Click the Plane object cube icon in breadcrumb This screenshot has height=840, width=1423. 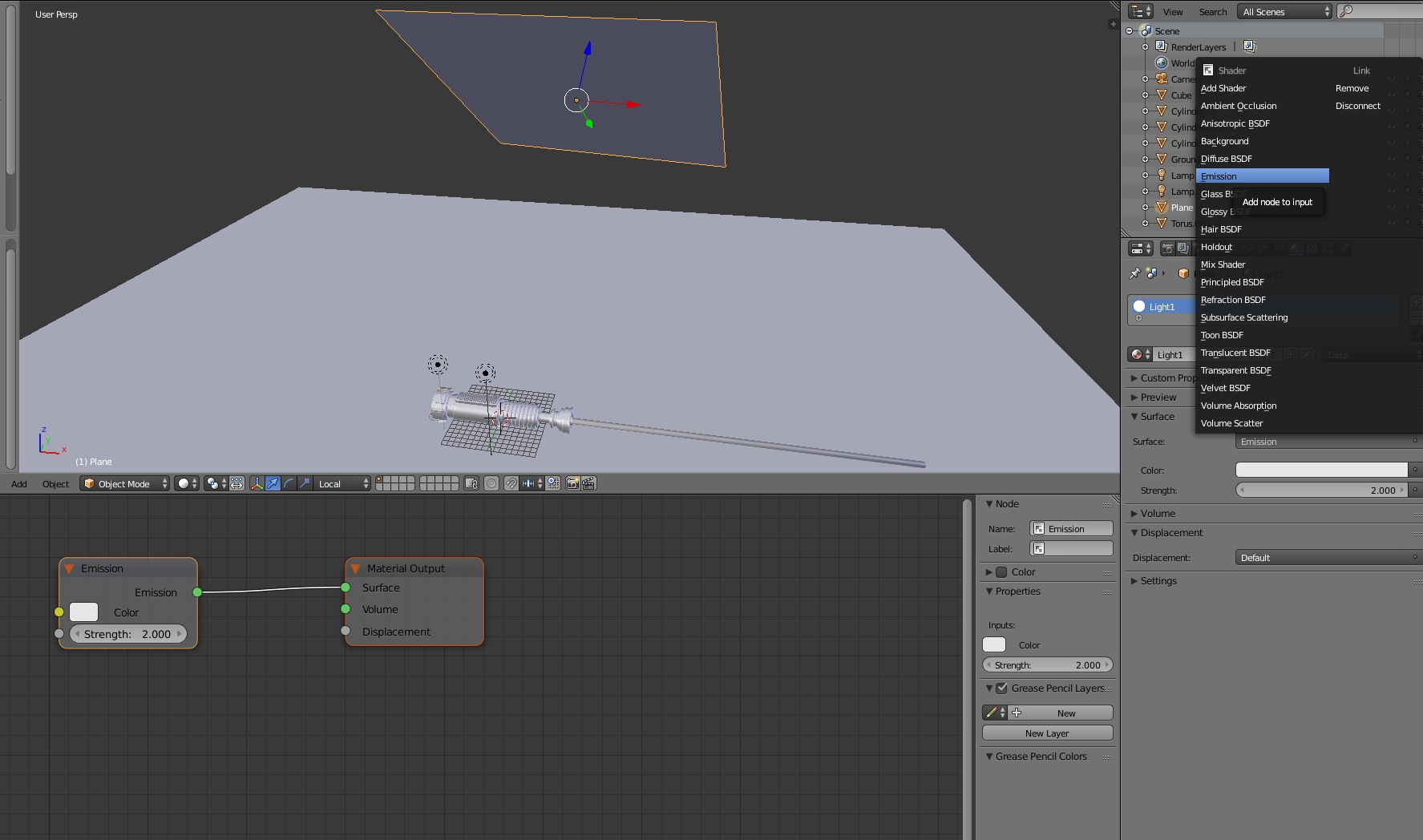click(x=1183, y=273)
